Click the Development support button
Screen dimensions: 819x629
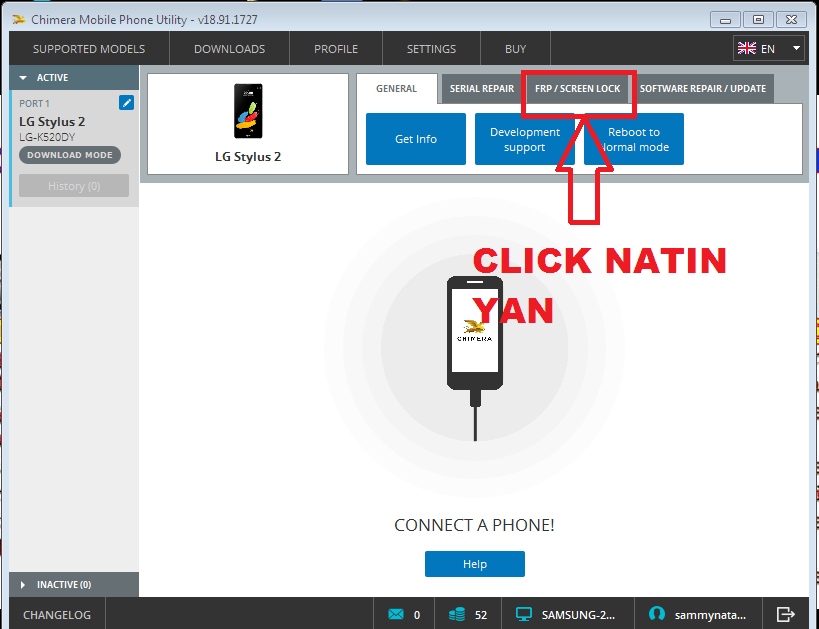[x=524, y=139]
